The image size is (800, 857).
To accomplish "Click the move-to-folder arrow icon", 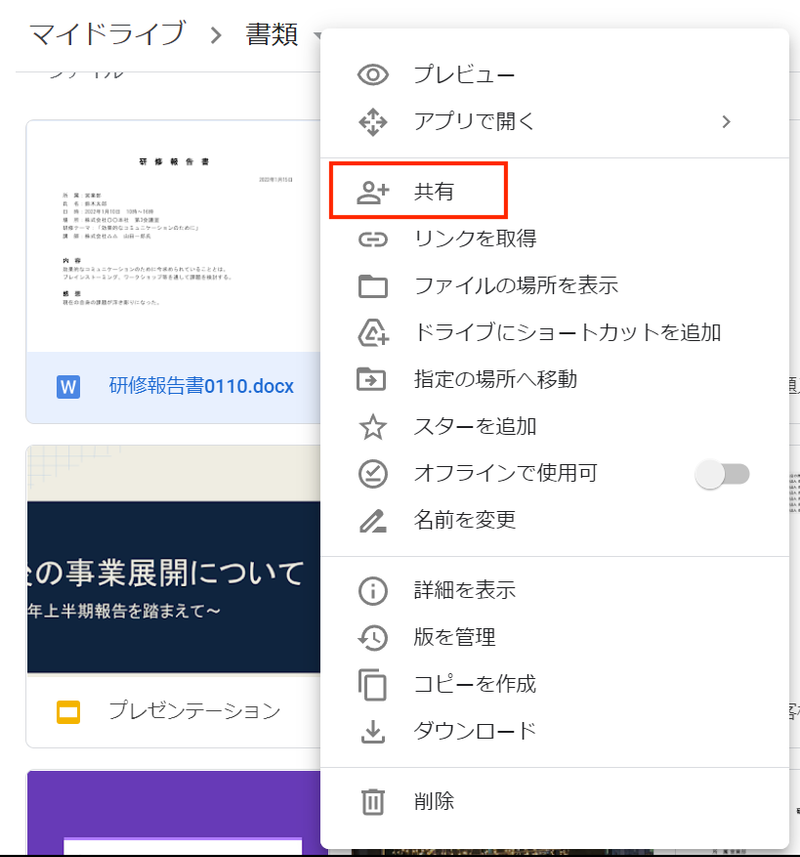I will point(372,379).
